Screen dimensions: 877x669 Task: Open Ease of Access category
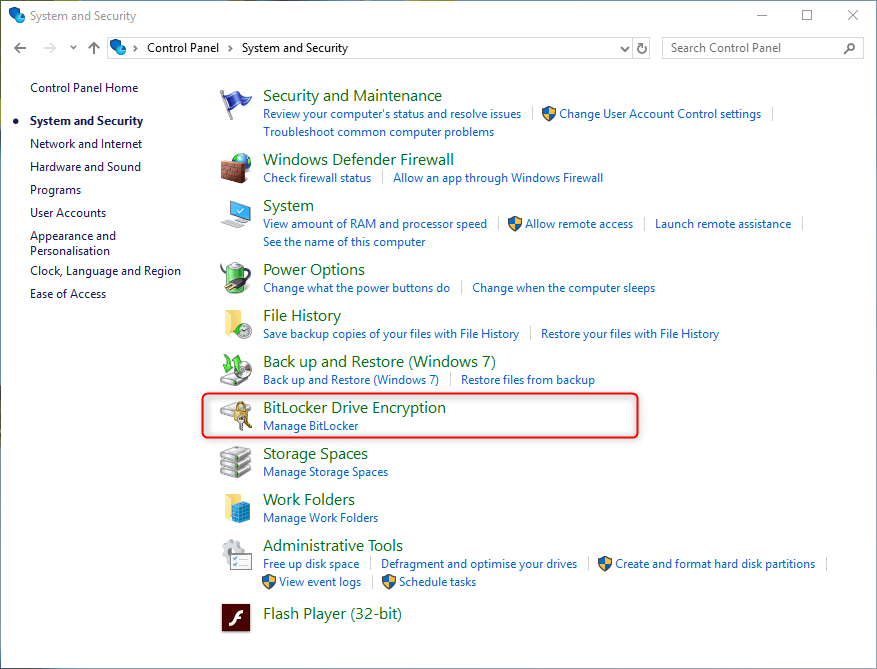tap(68, 294)
